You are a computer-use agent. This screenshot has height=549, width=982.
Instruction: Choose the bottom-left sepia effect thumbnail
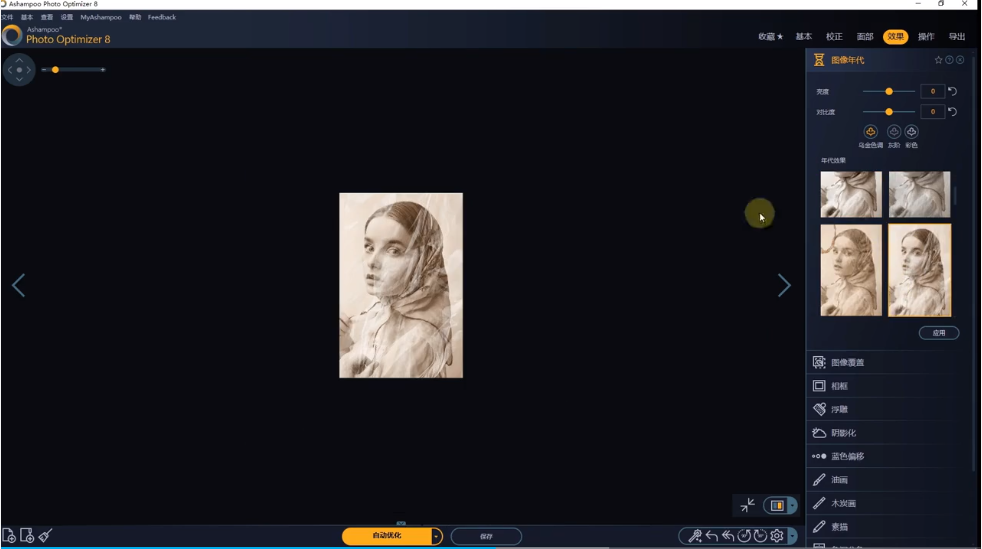[x=850, y=270]
